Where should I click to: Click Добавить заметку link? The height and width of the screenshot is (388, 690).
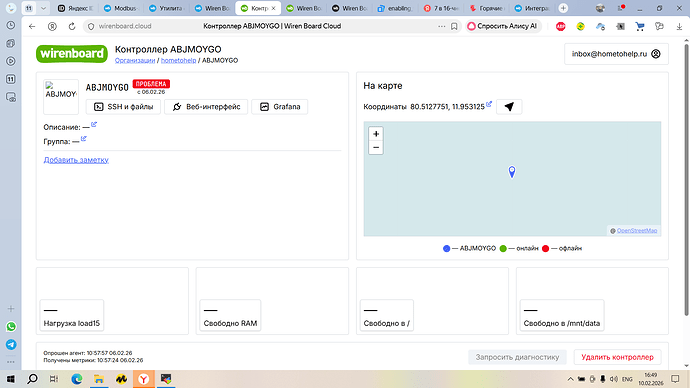tap(76, 160)
